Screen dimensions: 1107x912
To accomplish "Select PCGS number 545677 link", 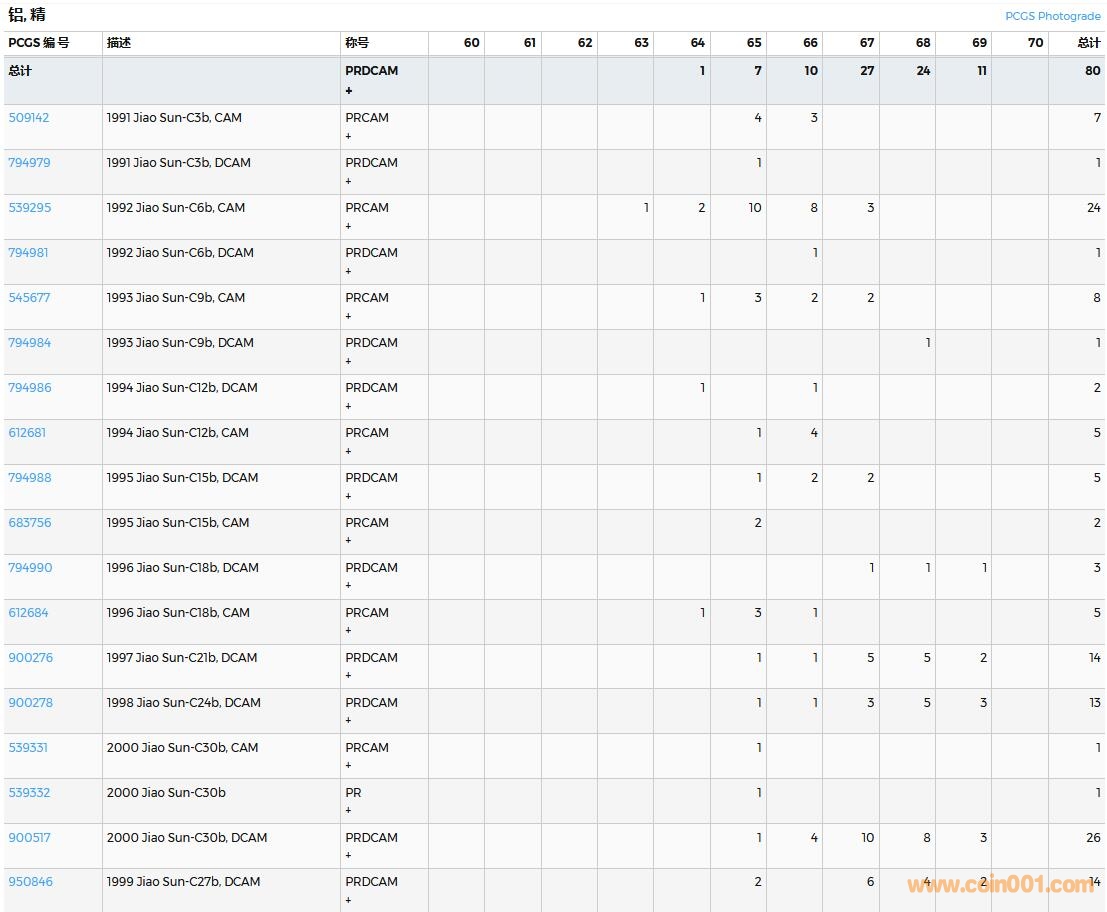I will click(x=29, y=298).
